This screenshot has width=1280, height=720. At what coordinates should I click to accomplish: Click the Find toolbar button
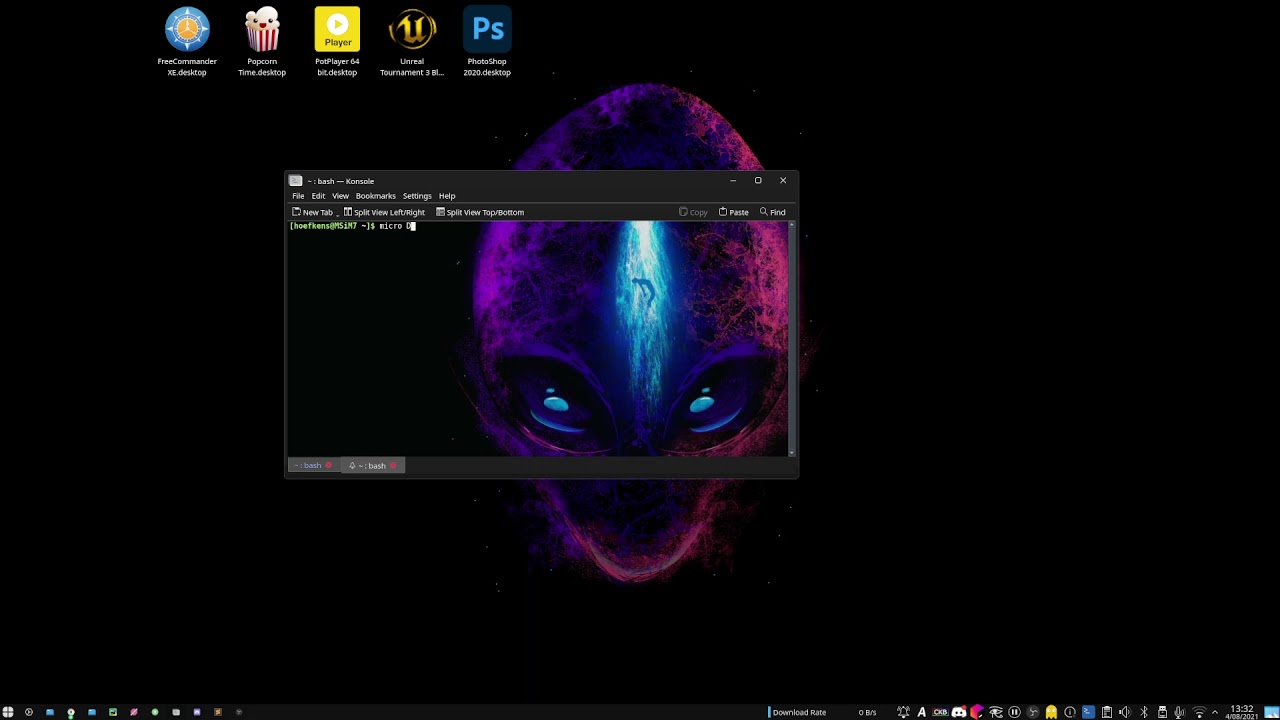click(772, 212)
